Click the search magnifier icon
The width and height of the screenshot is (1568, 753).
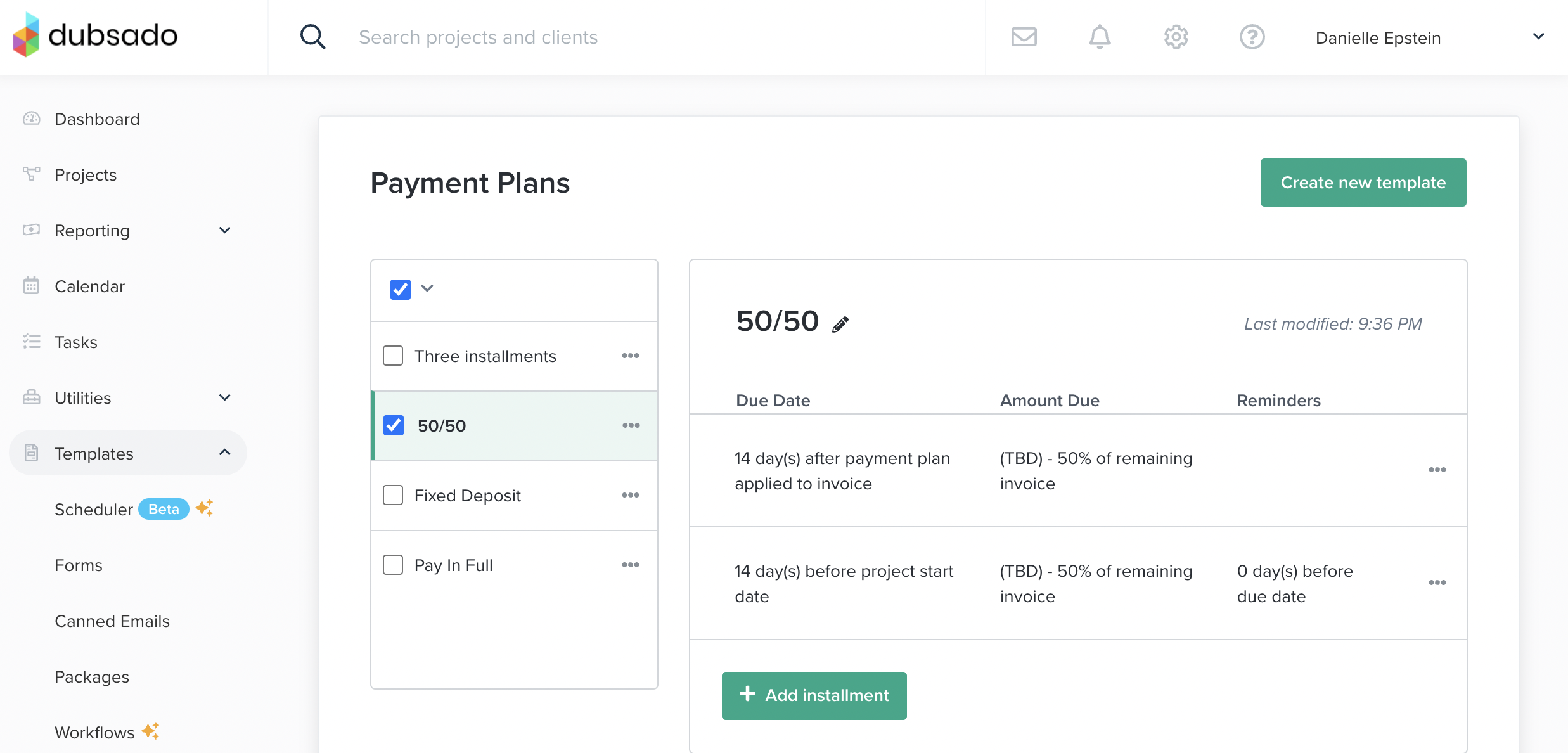(312, 37)
